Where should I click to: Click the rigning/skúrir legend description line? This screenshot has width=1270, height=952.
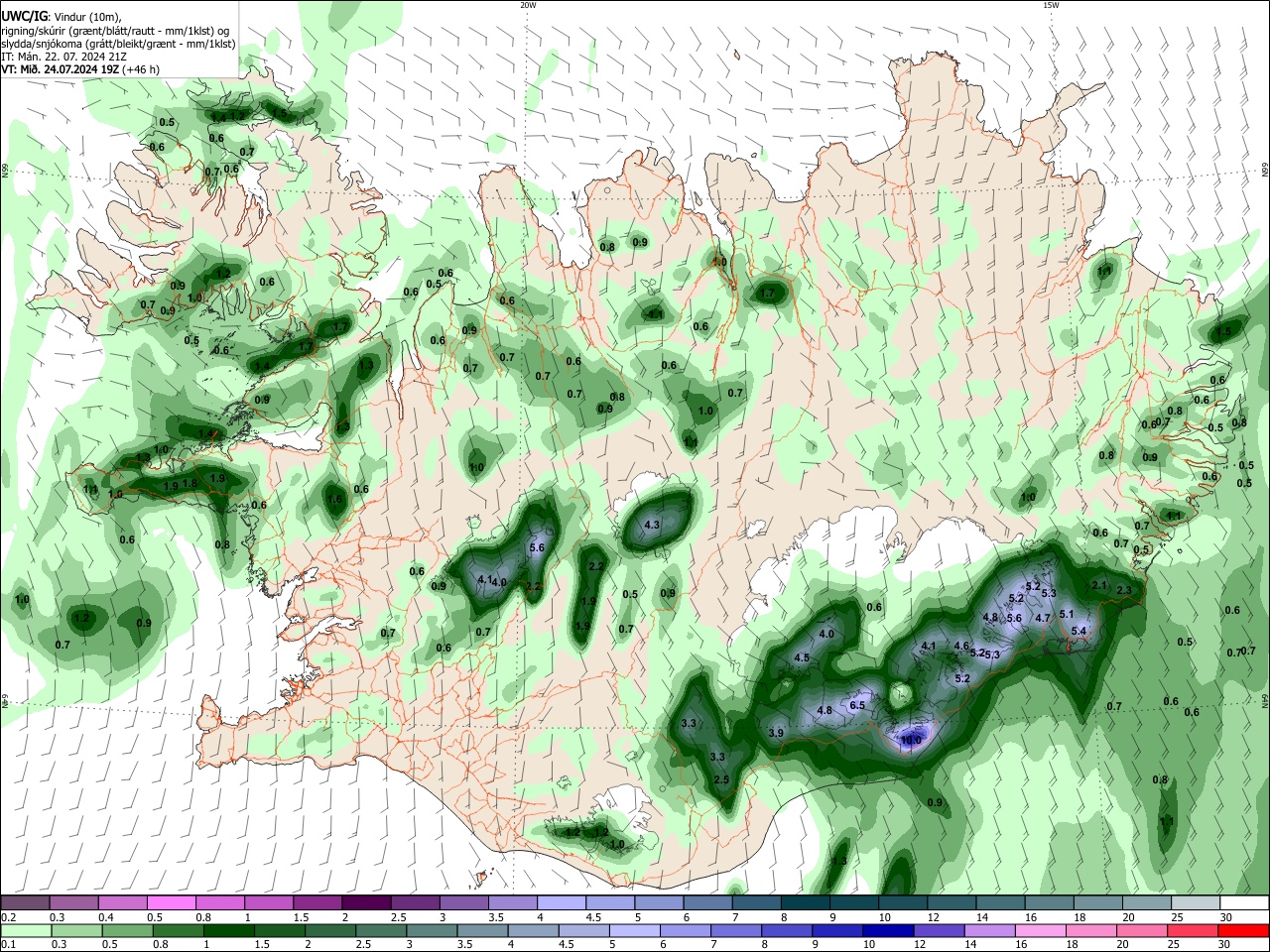click(x=117, y=31)
